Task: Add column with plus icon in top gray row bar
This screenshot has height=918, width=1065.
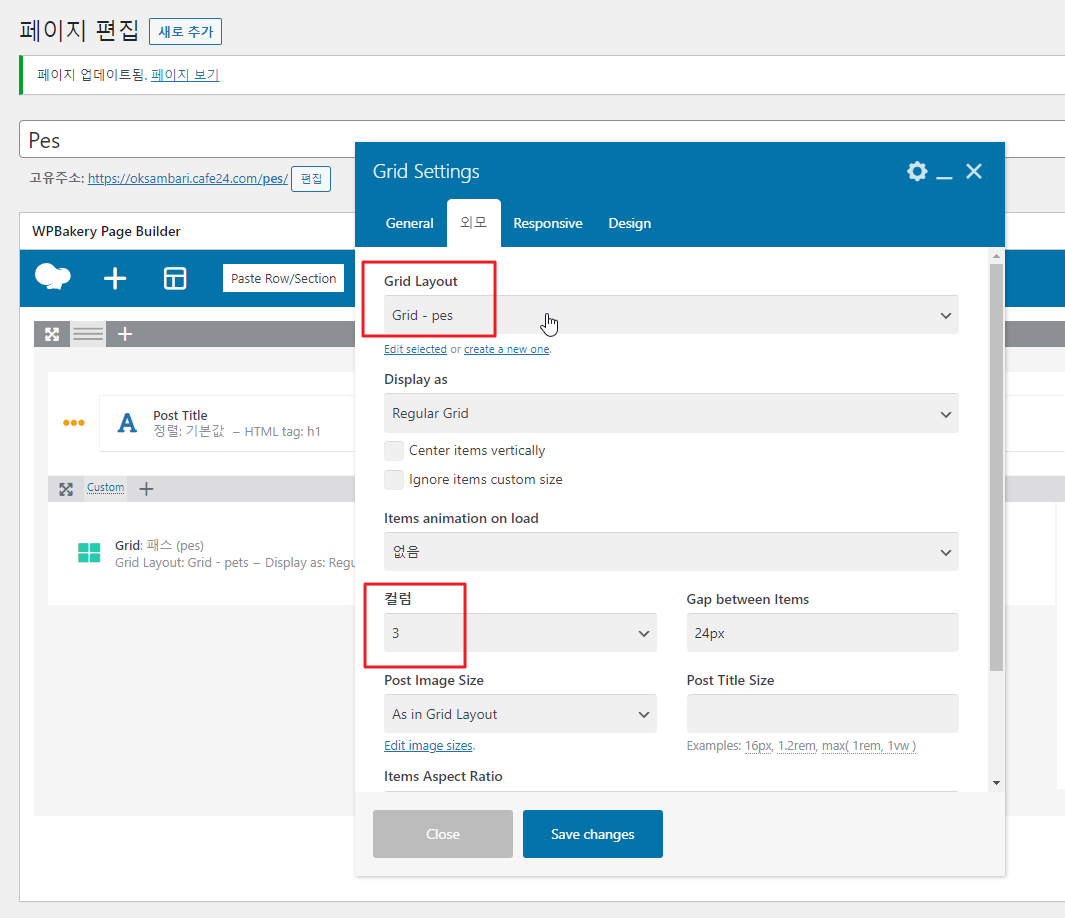Action: pos(125,334)
